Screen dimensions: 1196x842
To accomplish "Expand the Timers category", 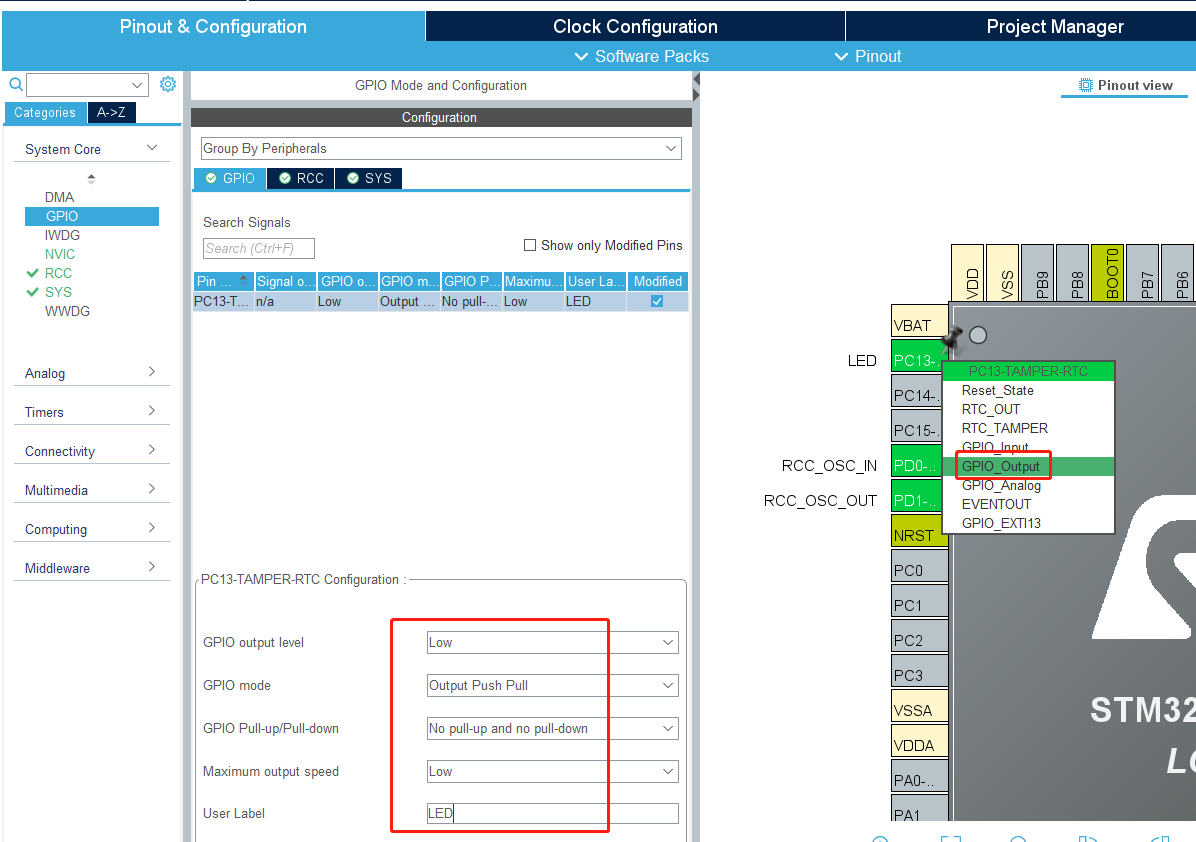I will 90,412.
